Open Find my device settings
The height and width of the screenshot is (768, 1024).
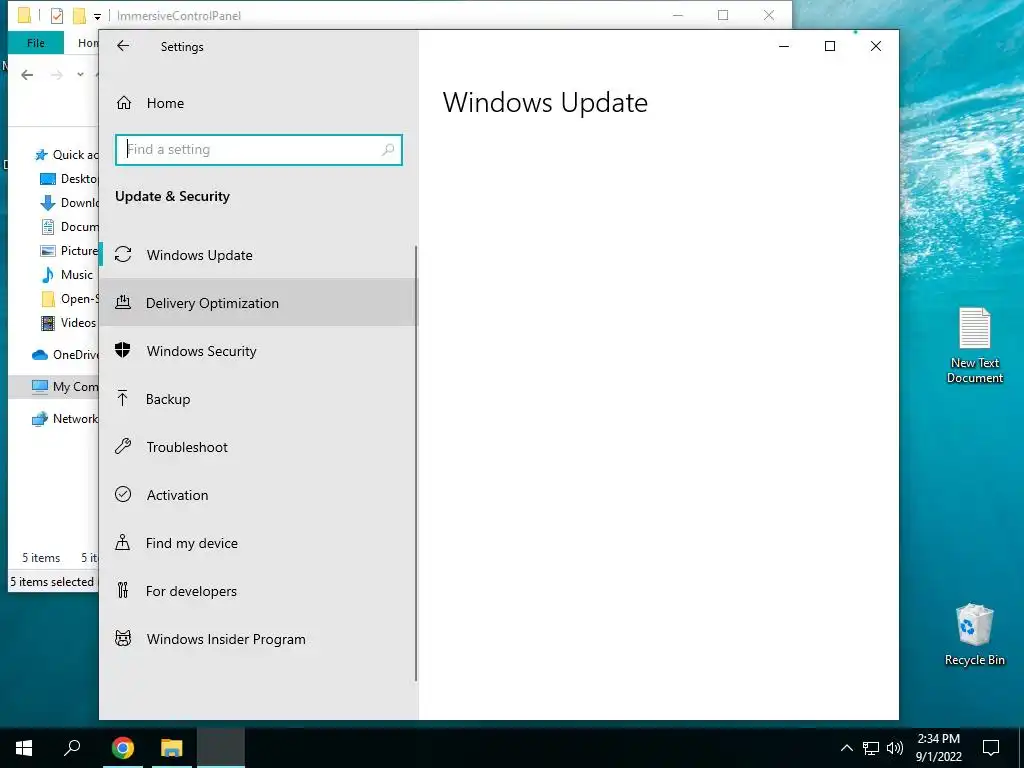259,543
